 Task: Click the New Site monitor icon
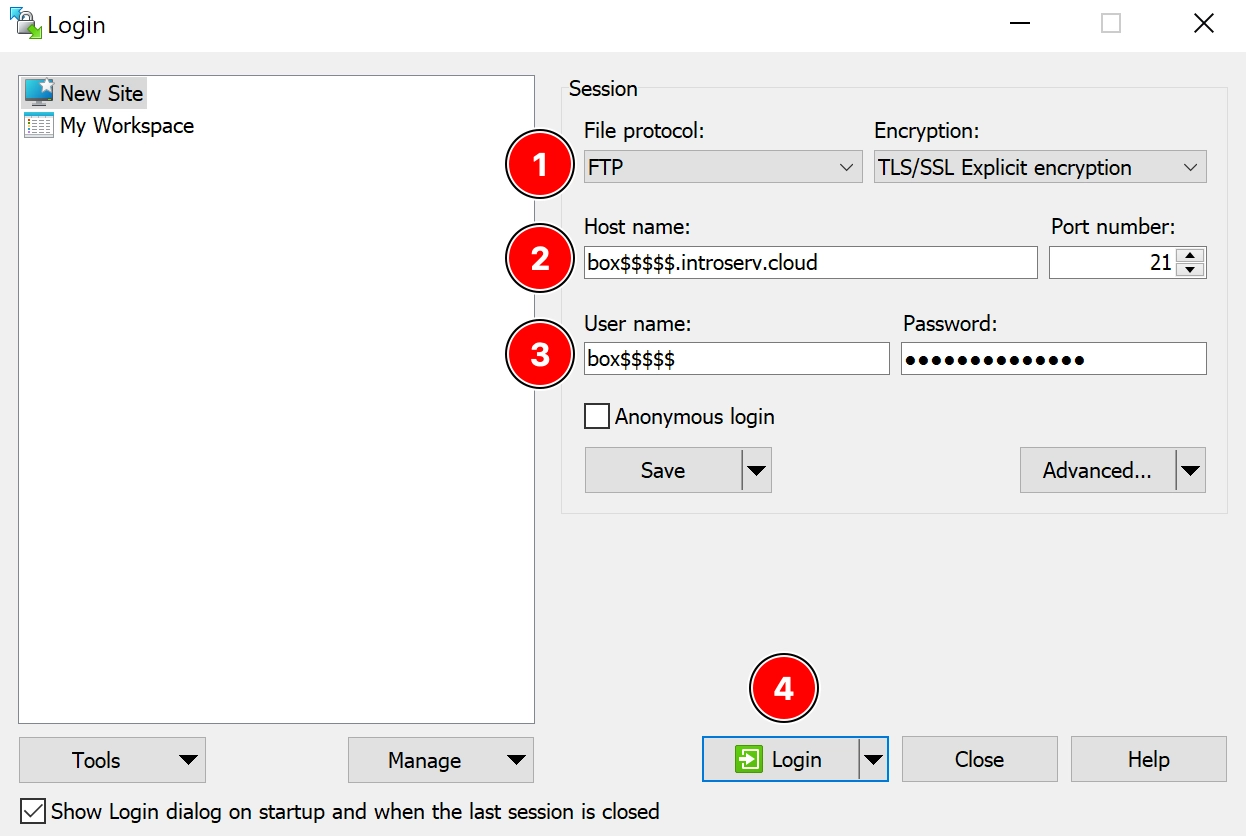(39, 92)
